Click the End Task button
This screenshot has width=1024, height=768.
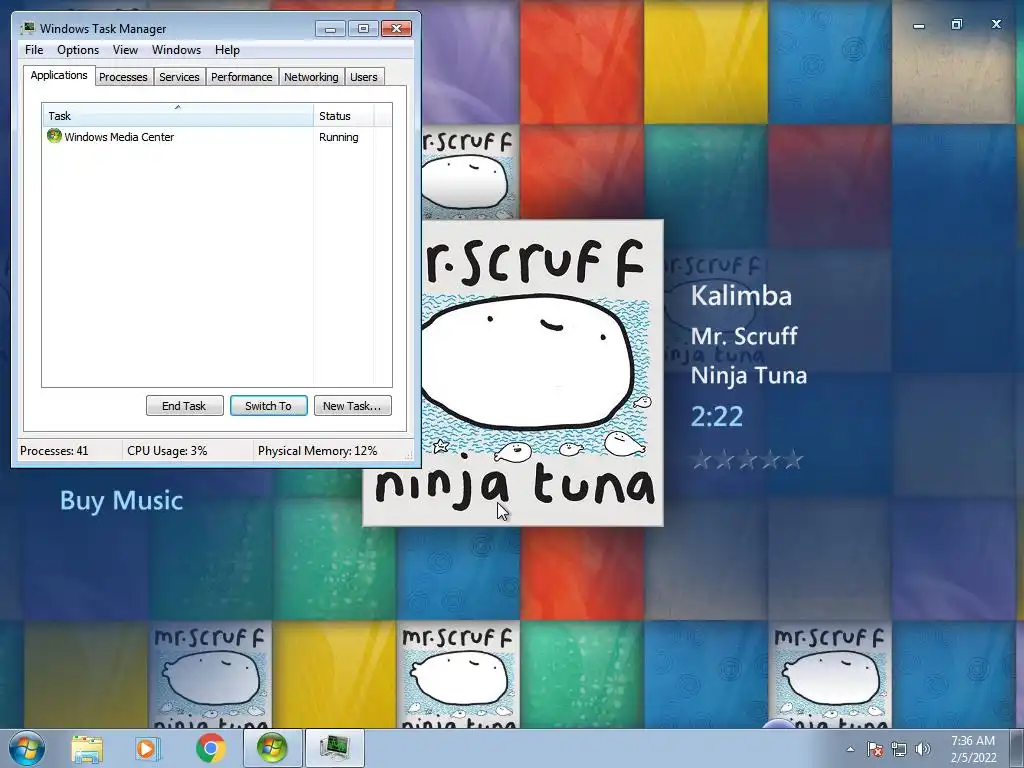pos(184,406)
